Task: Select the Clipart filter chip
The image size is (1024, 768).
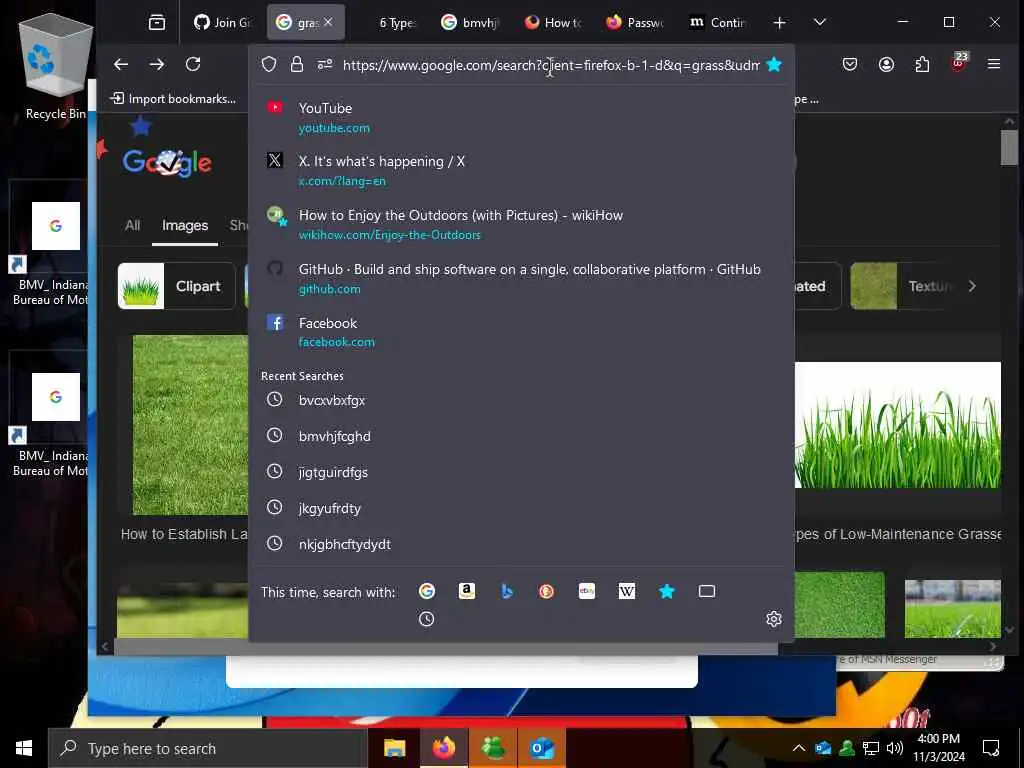Action: pos(176,286)
